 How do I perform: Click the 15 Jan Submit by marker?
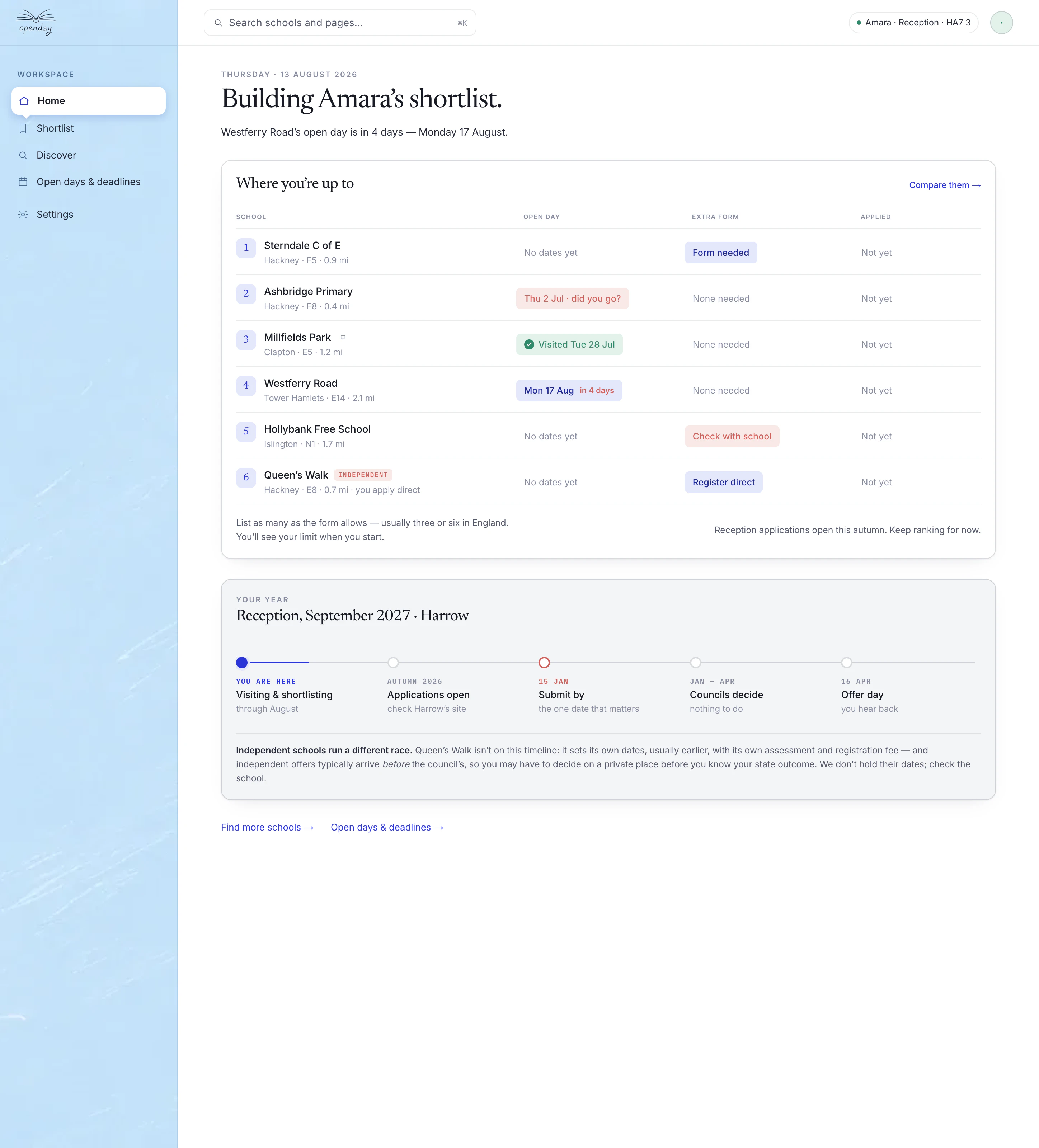[x=544, y=663]
